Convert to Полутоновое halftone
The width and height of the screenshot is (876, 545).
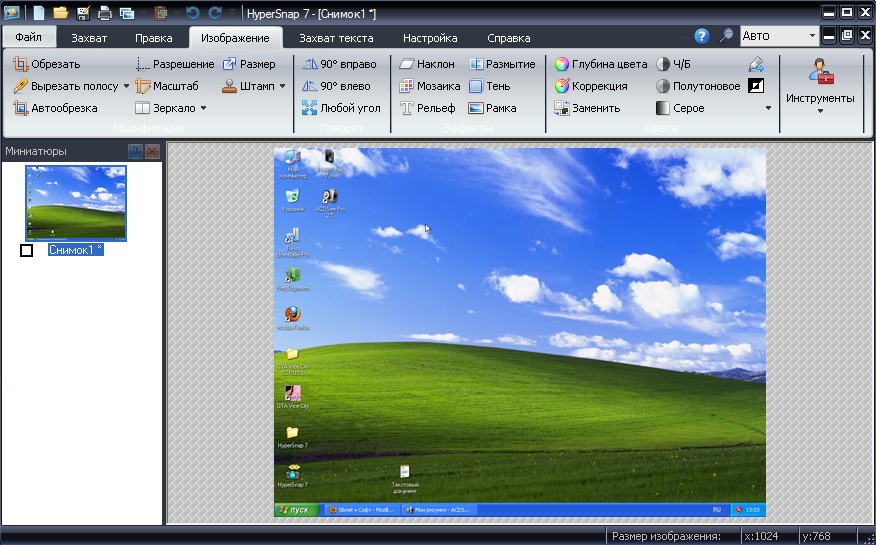[698, 86]
